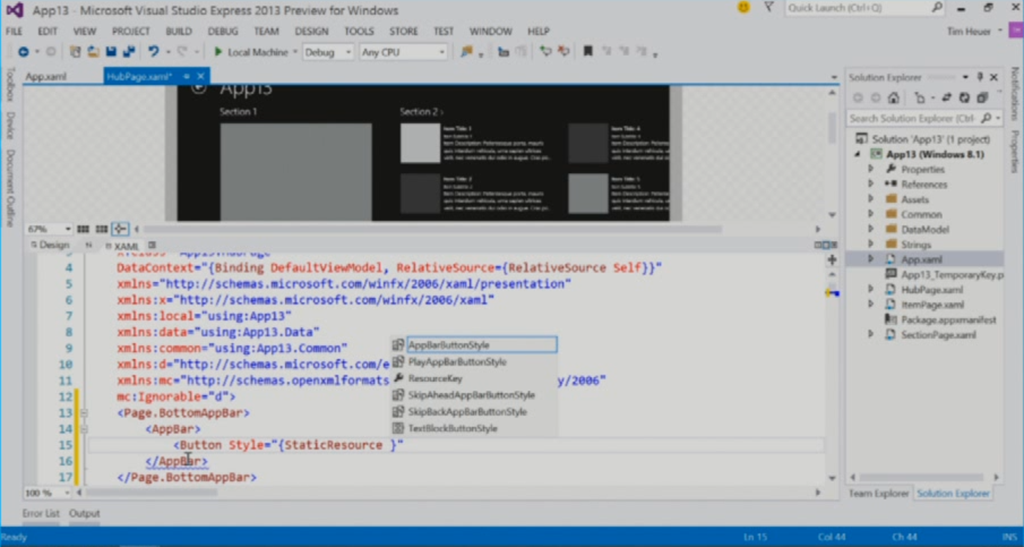Expand the Common folder
Viewport: 1024px width, 547px height.
coord(871,214)
